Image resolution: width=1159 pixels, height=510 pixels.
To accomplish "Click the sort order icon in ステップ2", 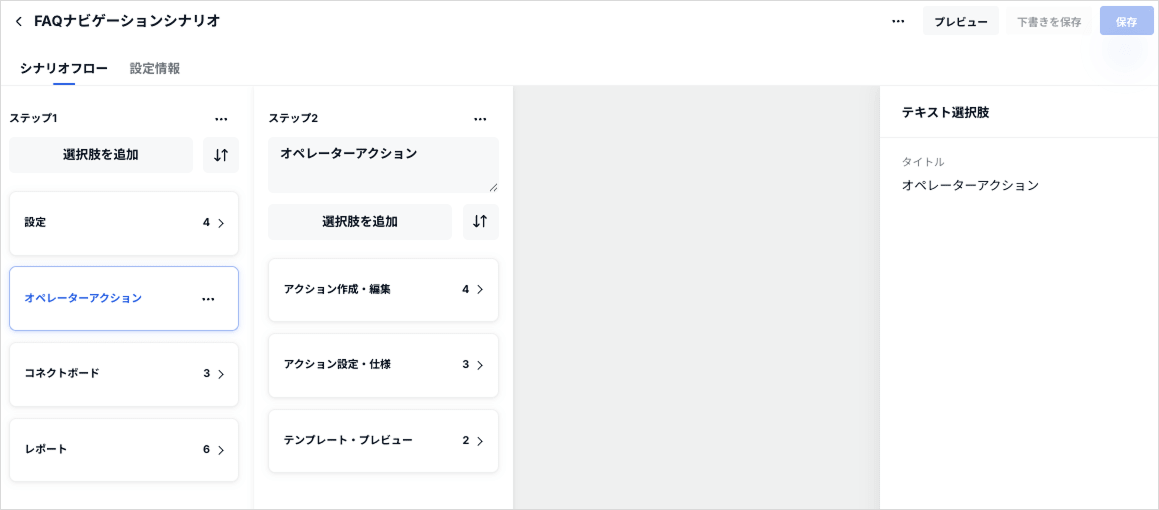I will pyautogui.click(x=480, y=222).
